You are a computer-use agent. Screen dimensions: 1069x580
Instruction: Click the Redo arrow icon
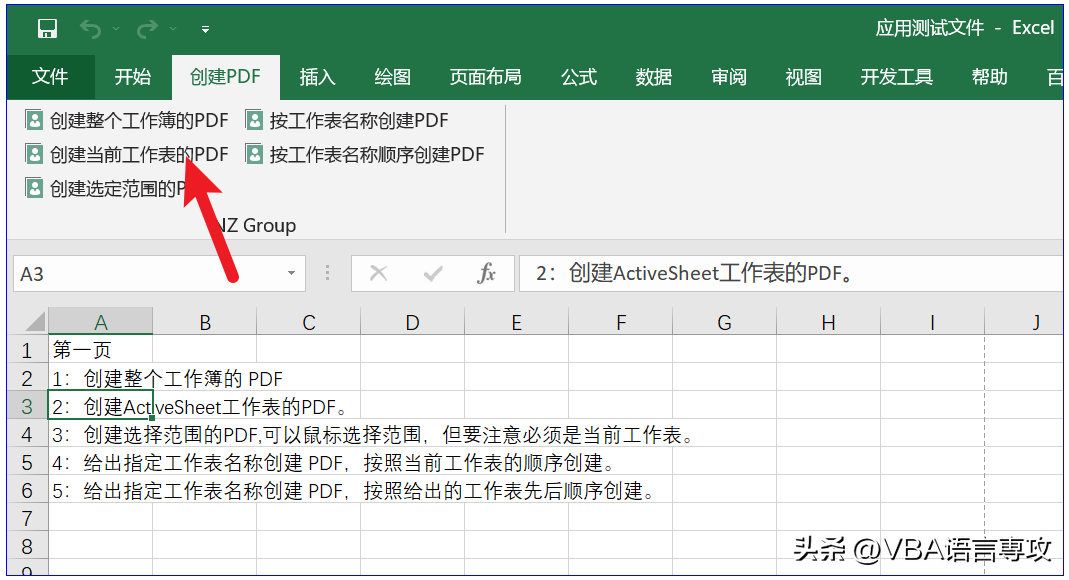pos(147,29)
